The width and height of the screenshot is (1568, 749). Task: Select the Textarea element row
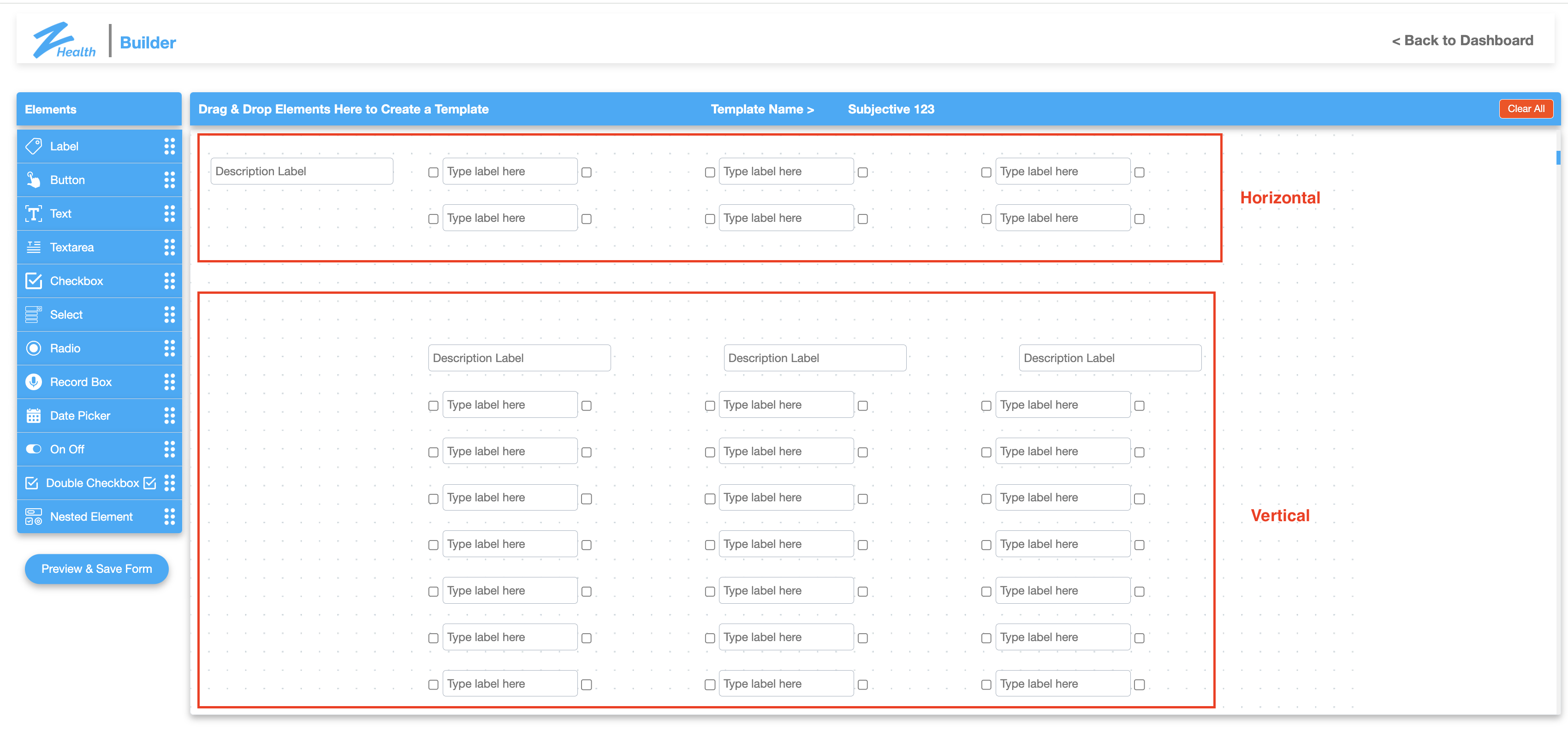click(99, 247)
